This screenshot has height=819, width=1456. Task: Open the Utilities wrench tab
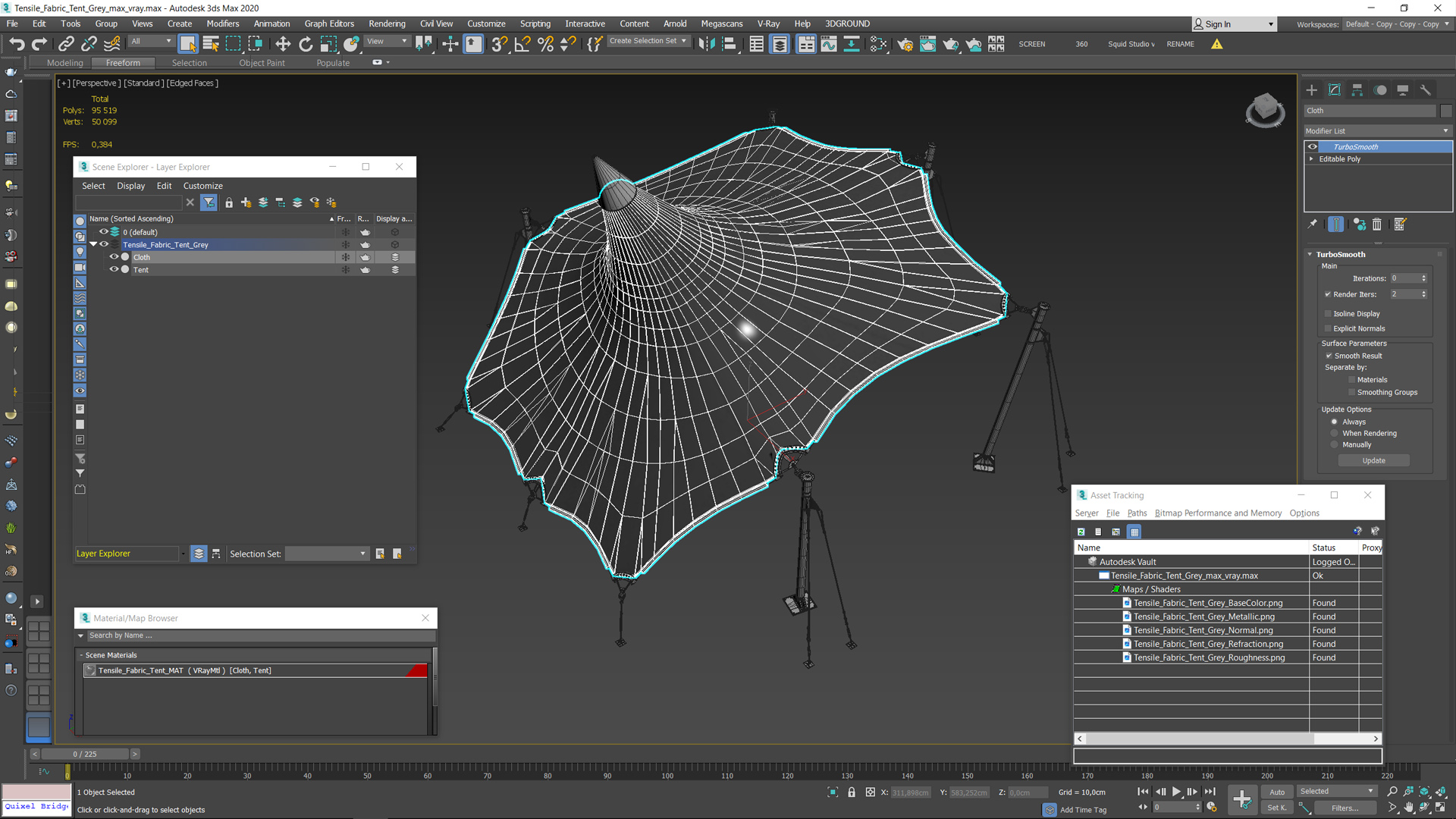(1426, 90)
